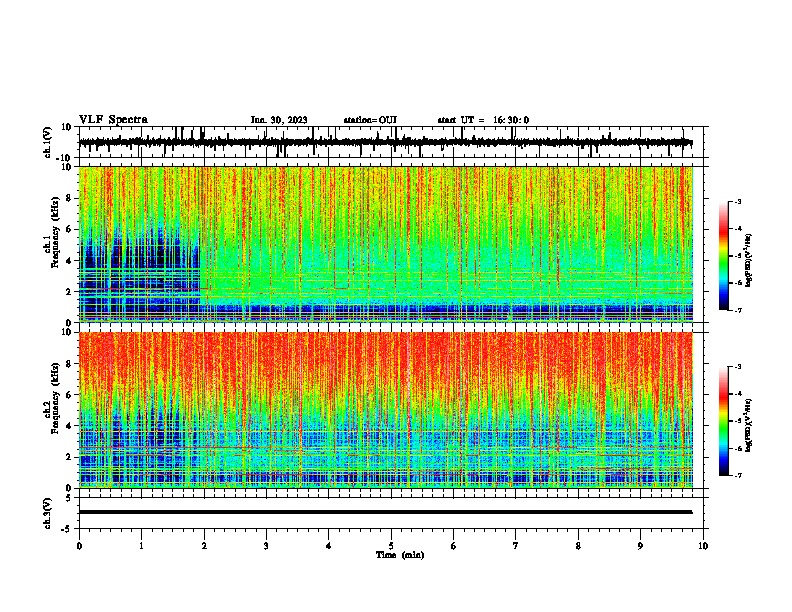This screenshot has height=612, width=792.
Task: Click the 'VLF Spectra' plot title
Action: coord(113,120)
